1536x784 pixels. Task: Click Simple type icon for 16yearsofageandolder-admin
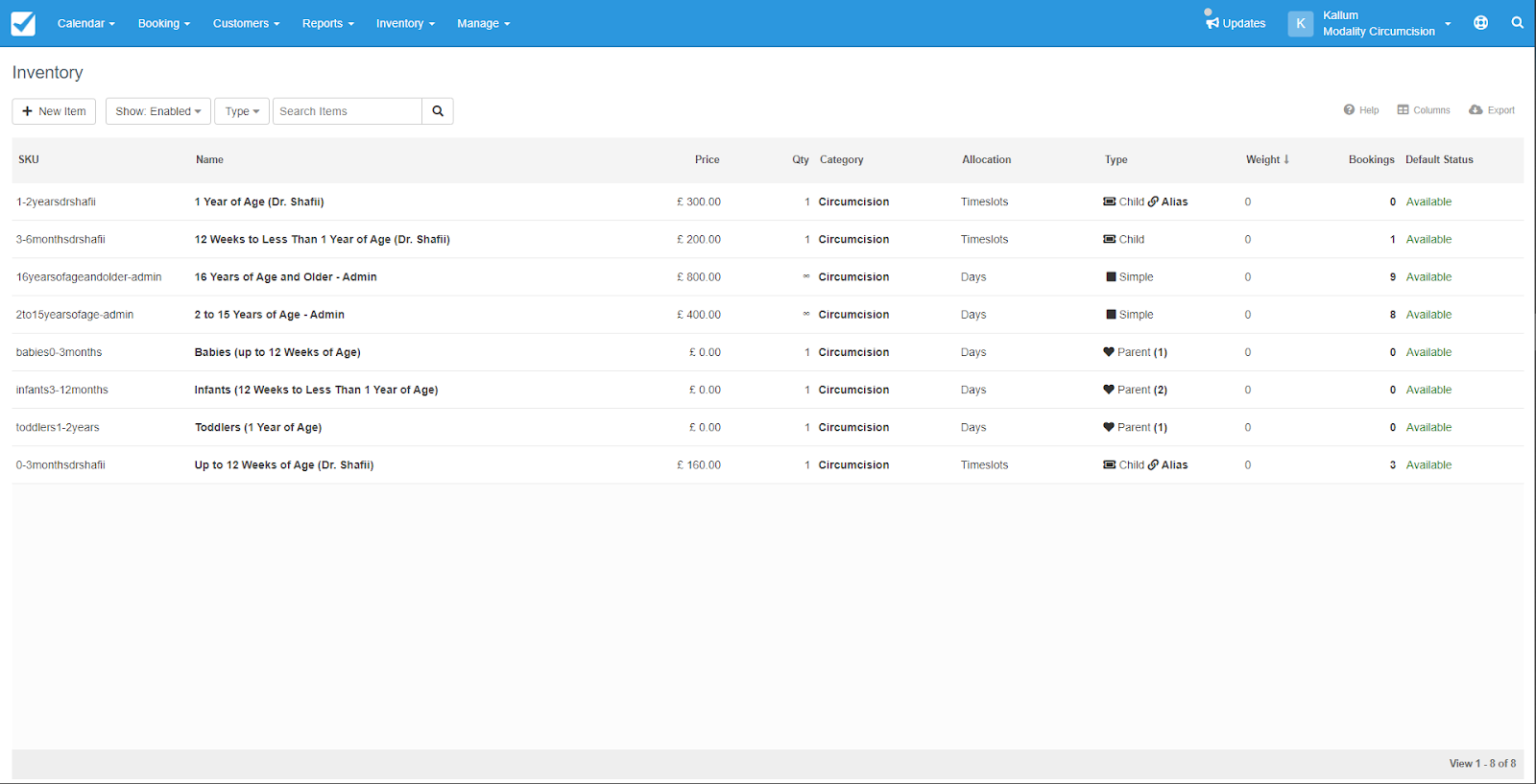1111,276
